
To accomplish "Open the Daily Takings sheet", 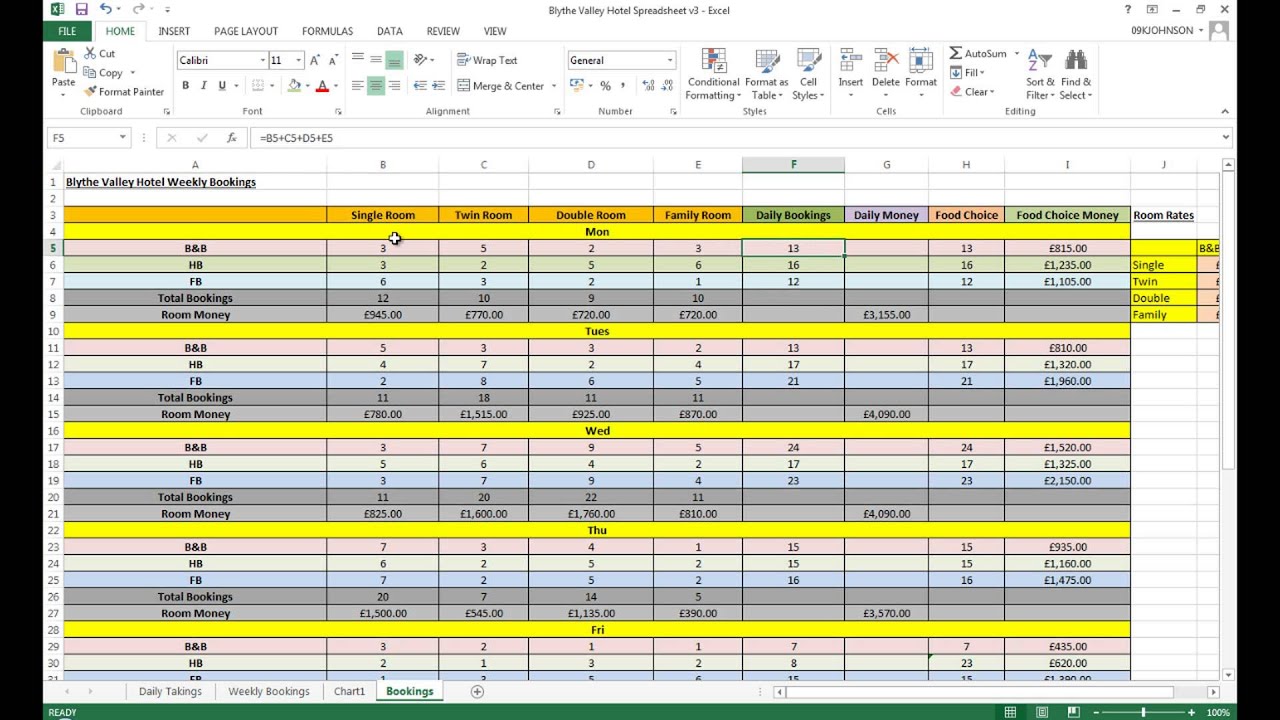I will tap(170, 691).
